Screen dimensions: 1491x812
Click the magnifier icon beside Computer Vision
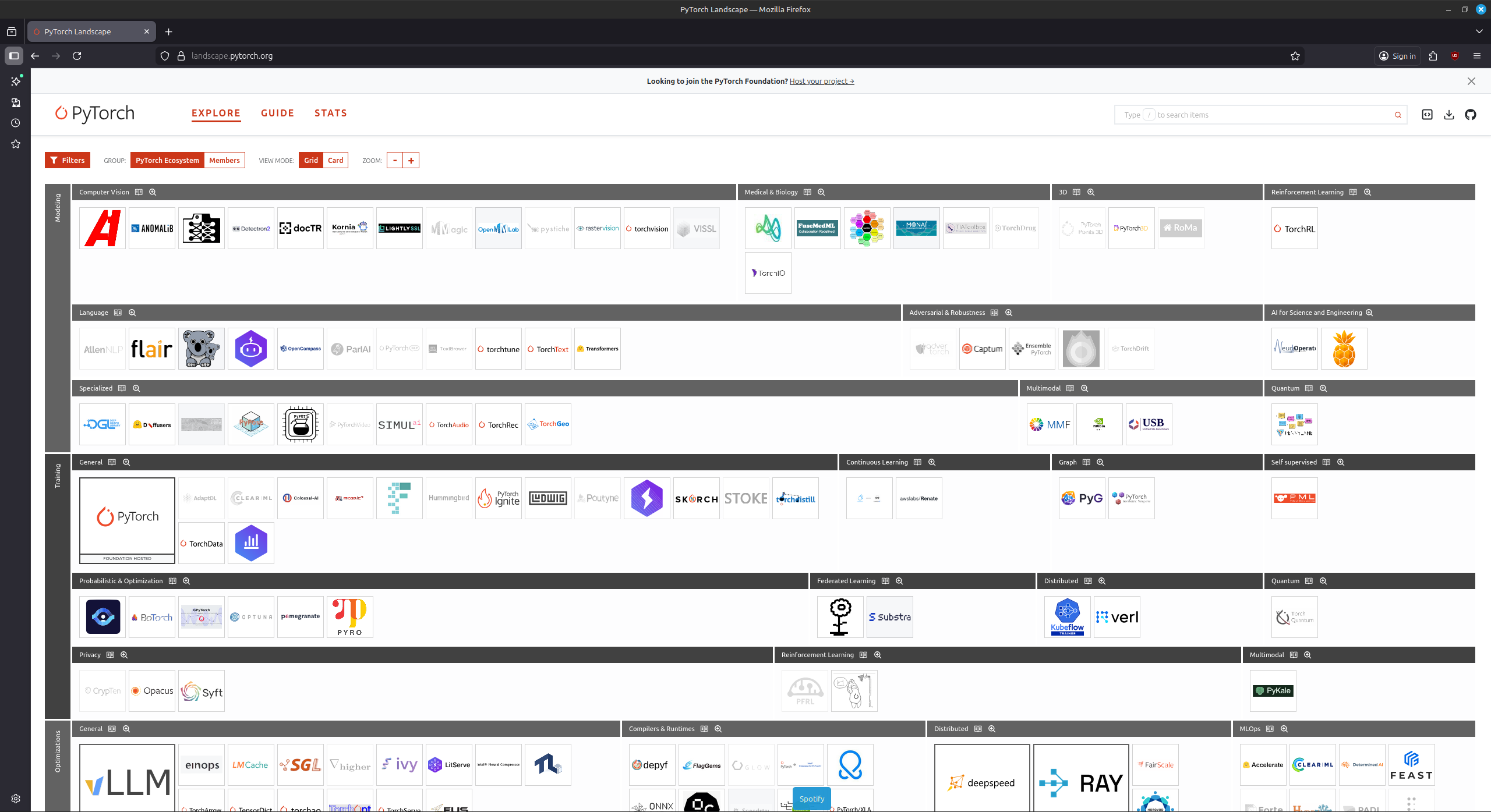point(153,192)
